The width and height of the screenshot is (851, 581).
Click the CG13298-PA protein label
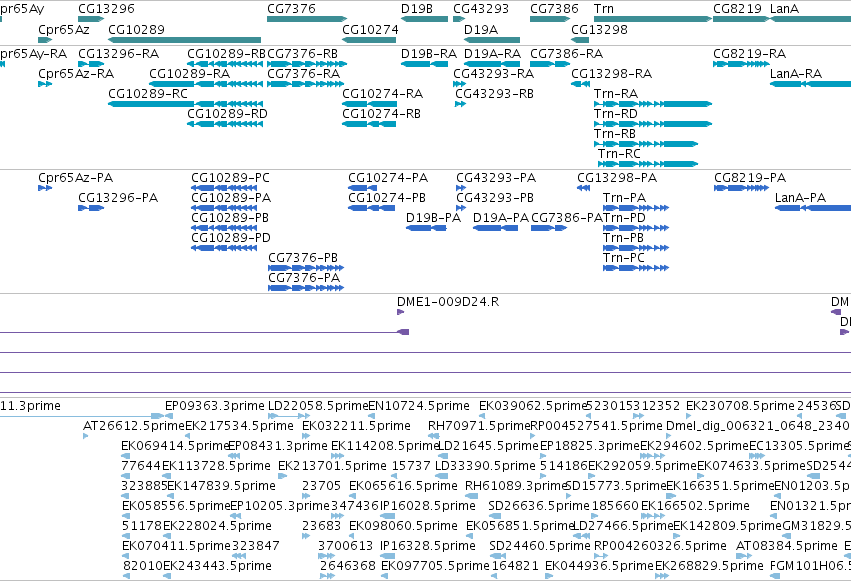click(617, 178)
